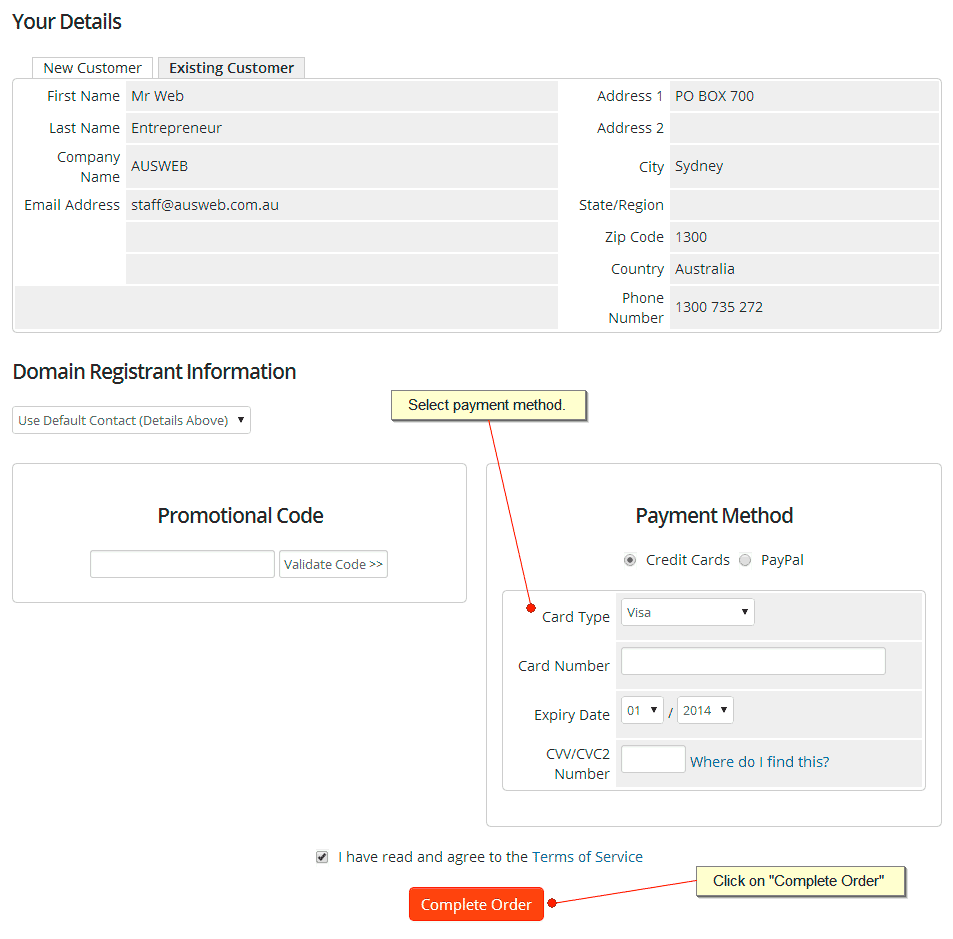Click the Last Name field with Entrepreneur
The image size is (953, 939).
click(x=342, y=128)
